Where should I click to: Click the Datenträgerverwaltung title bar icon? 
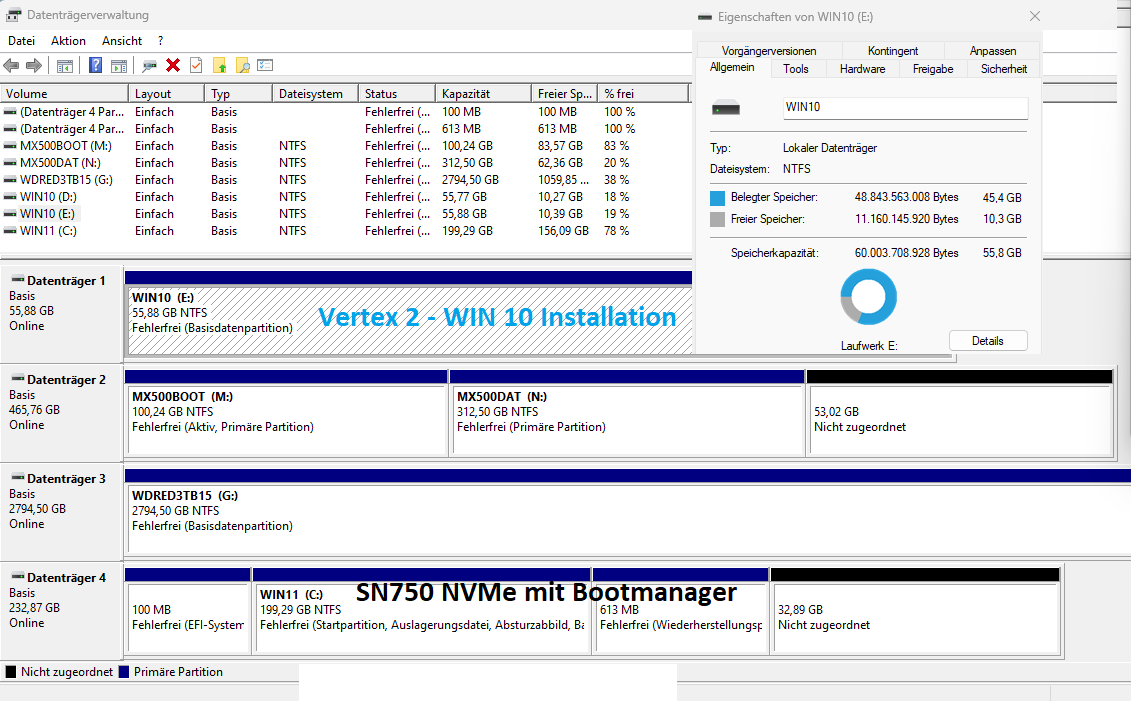point(14,14)
